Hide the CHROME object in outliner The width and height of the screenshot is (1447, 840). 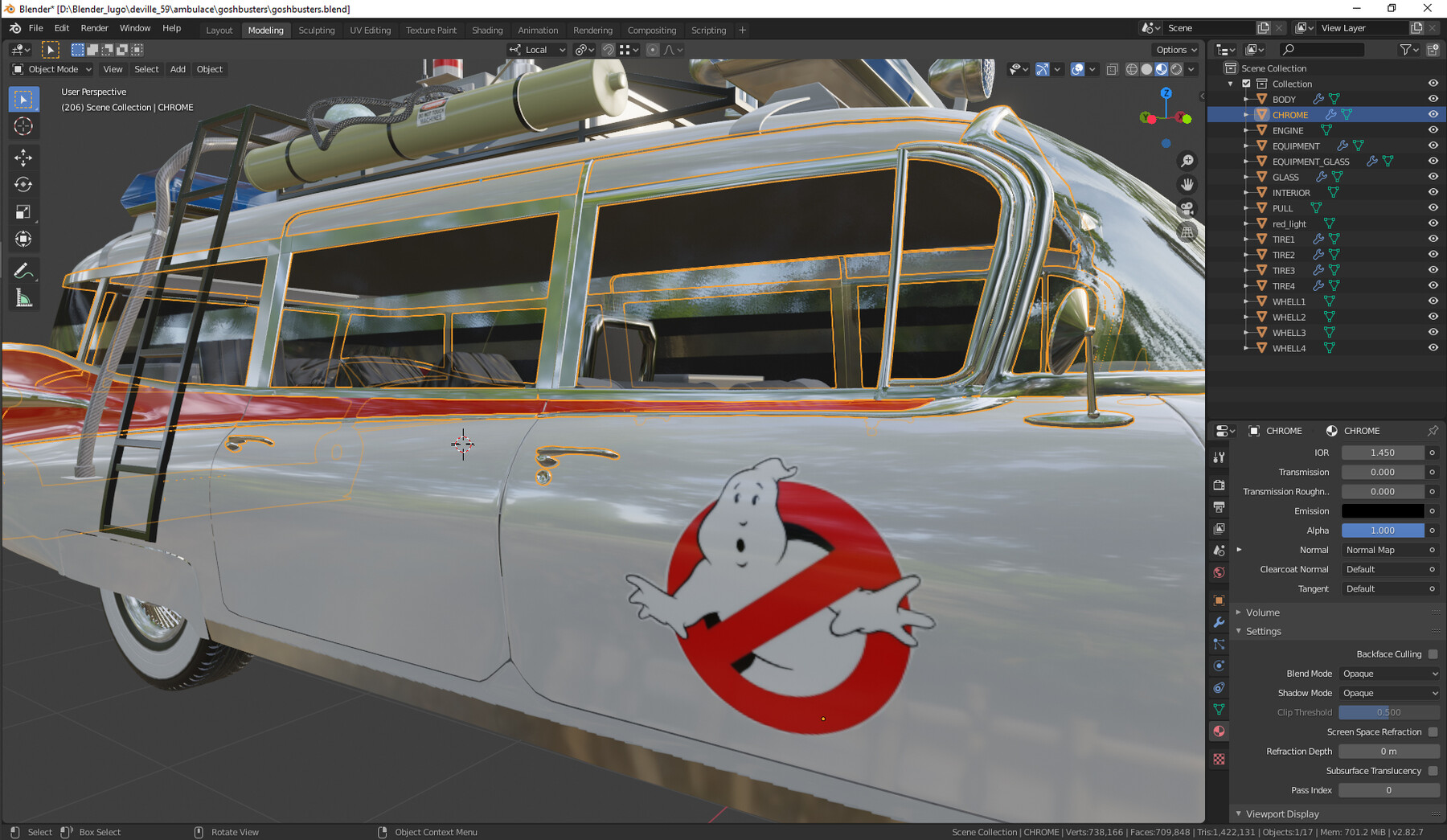click(1433, 115)
